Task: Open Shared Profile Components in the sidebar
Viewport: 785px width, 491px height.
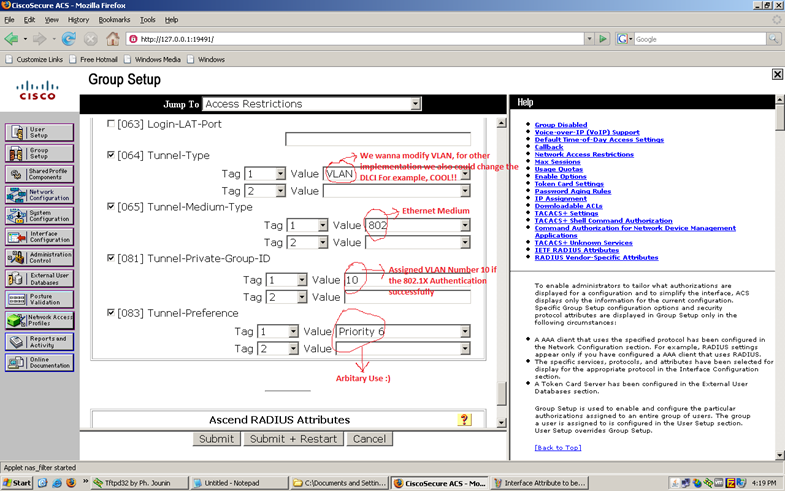Action: click(40, 174)
